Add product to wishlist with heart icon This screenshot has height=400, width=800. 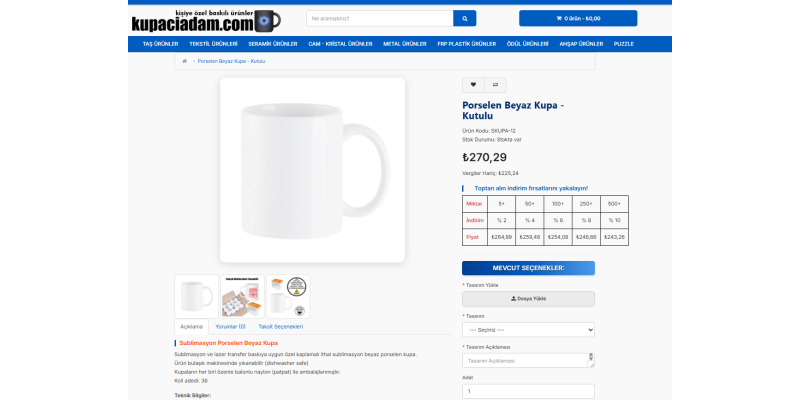click(x=473, y=85)
